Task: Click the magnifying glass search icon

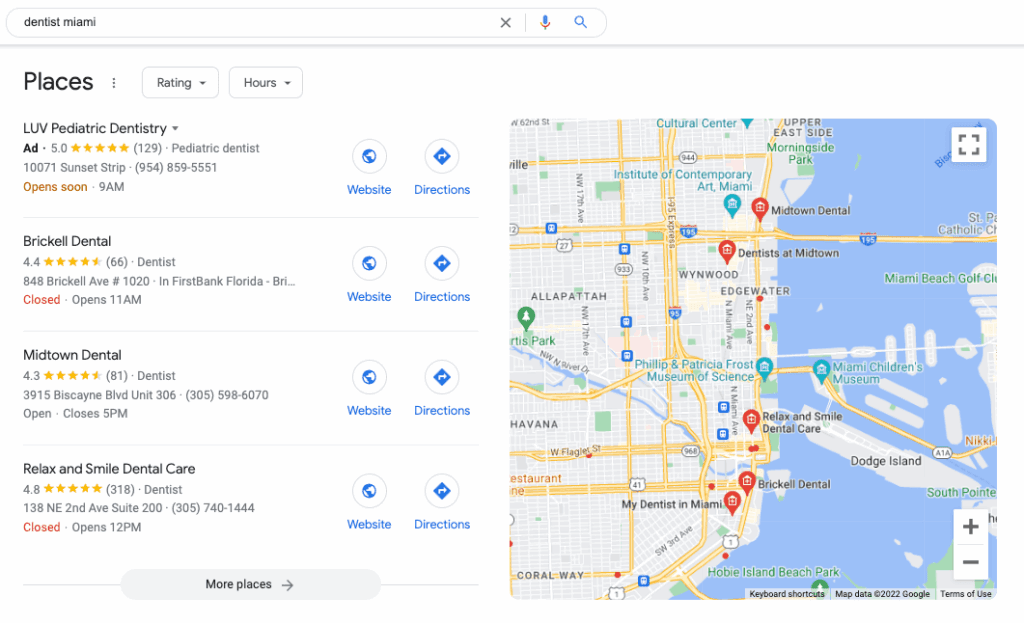Action: pyautogui.click(x=580, y=22)
